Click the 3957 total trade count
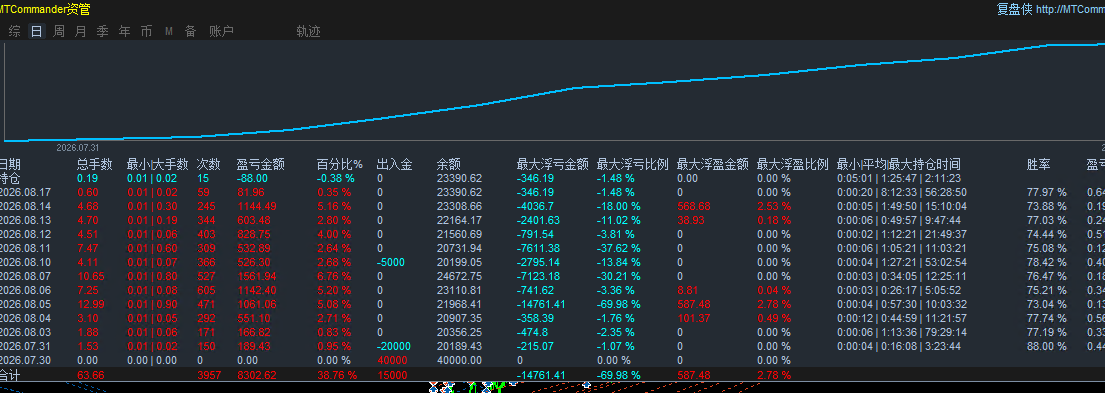 pyautogui.click(x=208, y=375)
